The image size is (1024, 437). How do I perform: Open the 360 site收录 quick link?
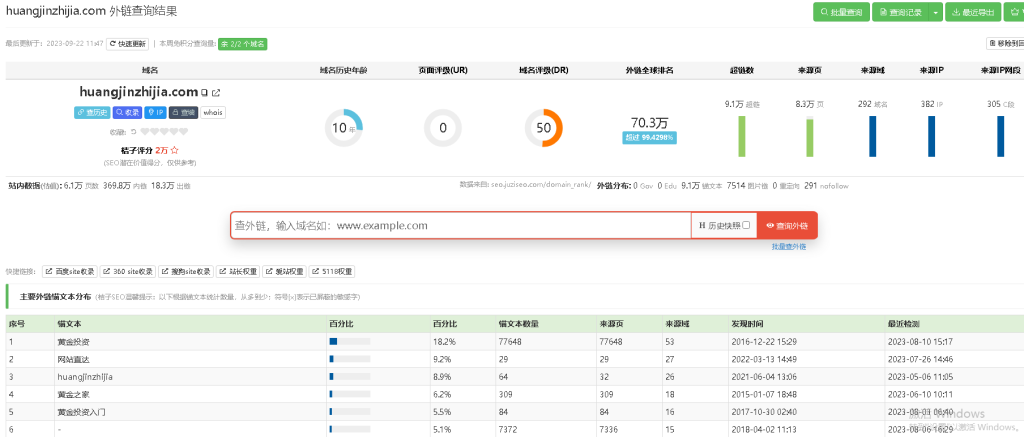(129, 272)
